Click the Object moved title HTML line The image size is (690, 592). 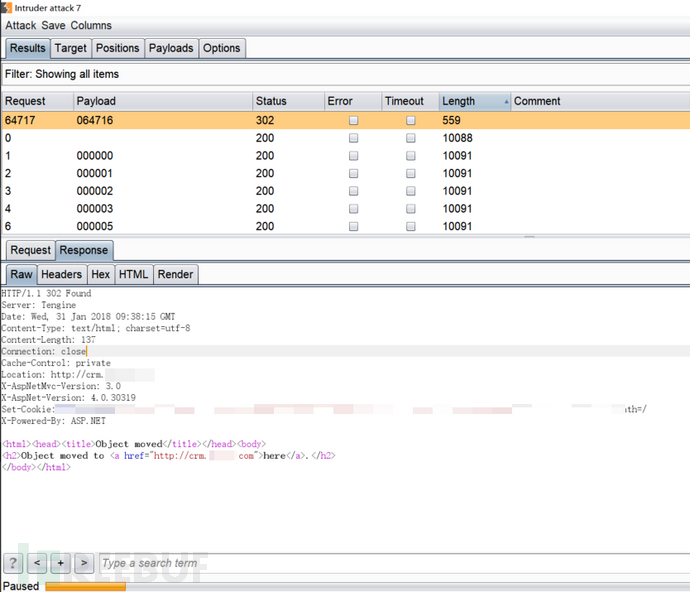134,444
